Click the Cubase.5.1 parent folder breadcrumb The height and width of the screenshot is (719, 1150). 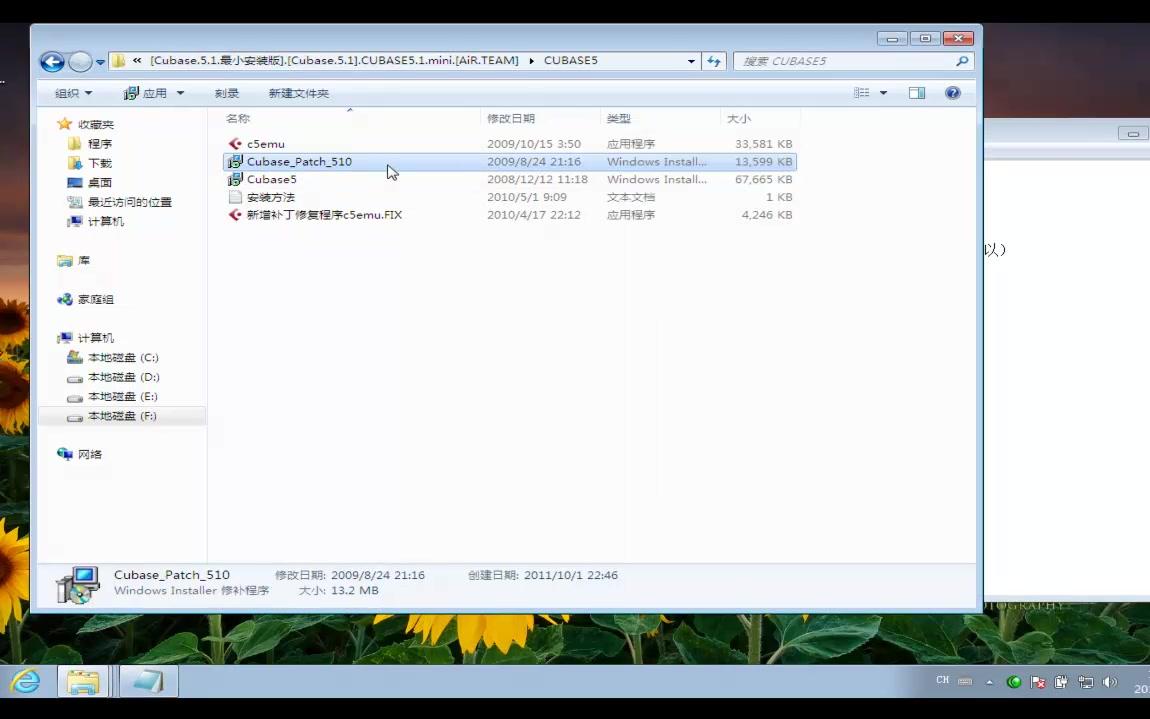click(x=334, y=61)
